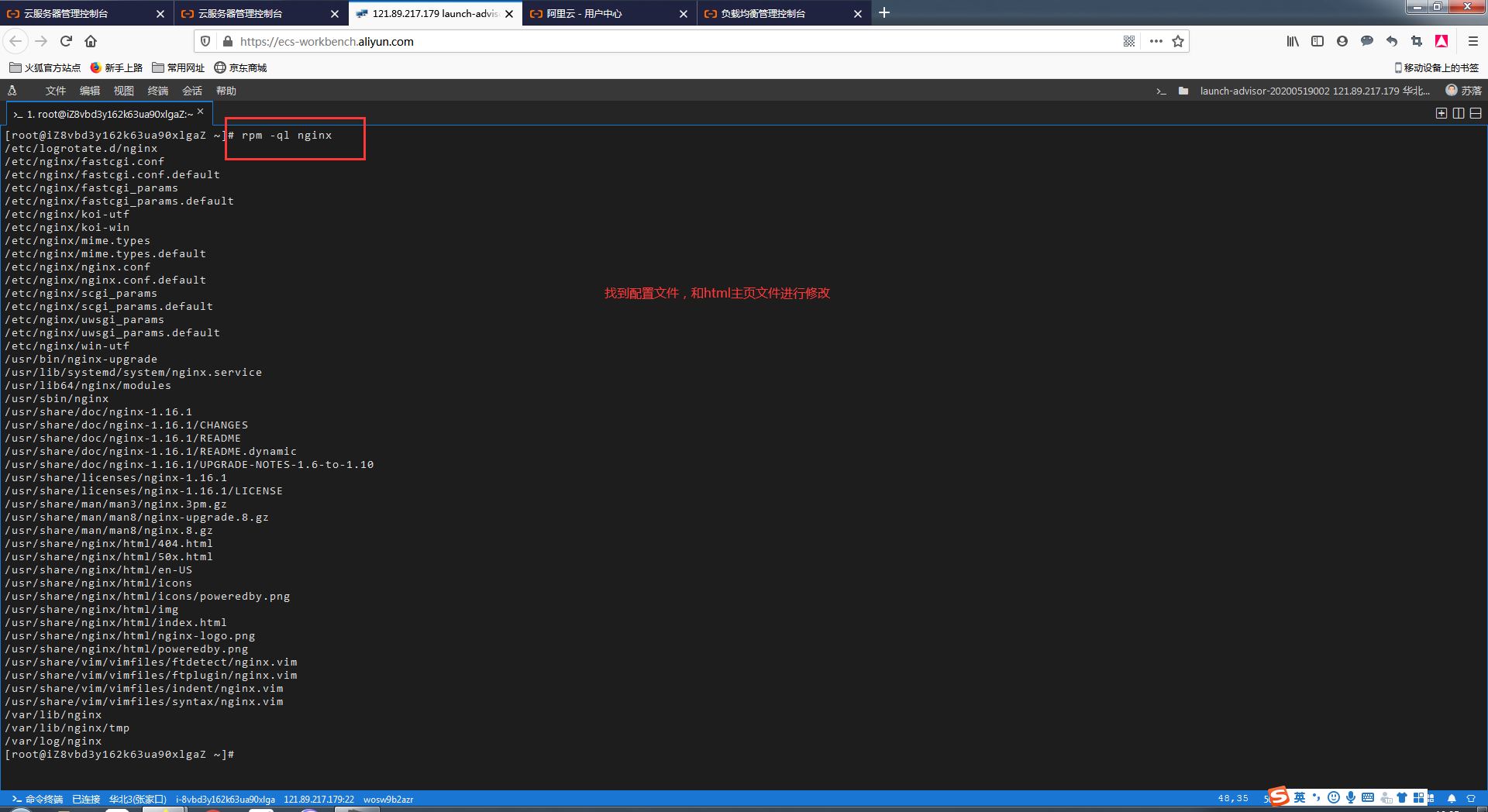Reload the current page
This screenshot has width=1488, height=812.
coord(66,41)
